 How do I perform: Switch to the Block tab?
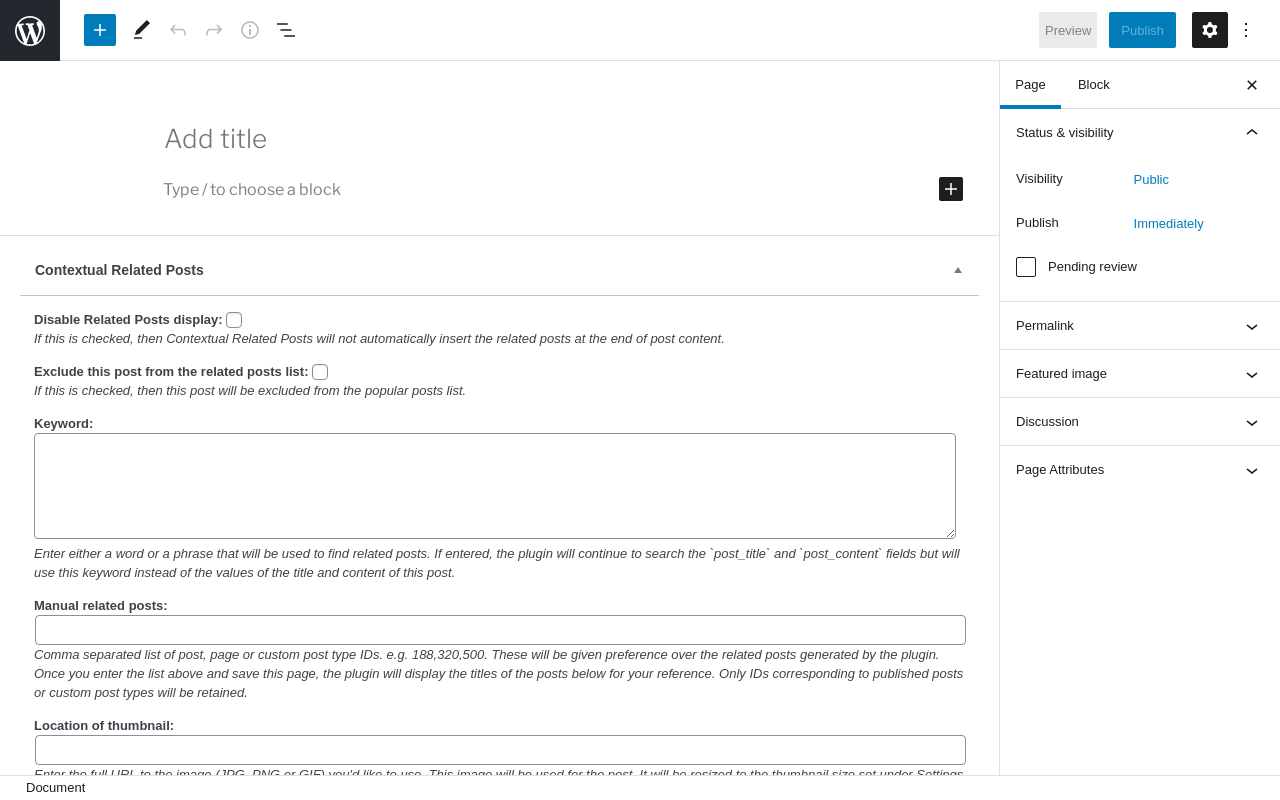(1094, 85)
